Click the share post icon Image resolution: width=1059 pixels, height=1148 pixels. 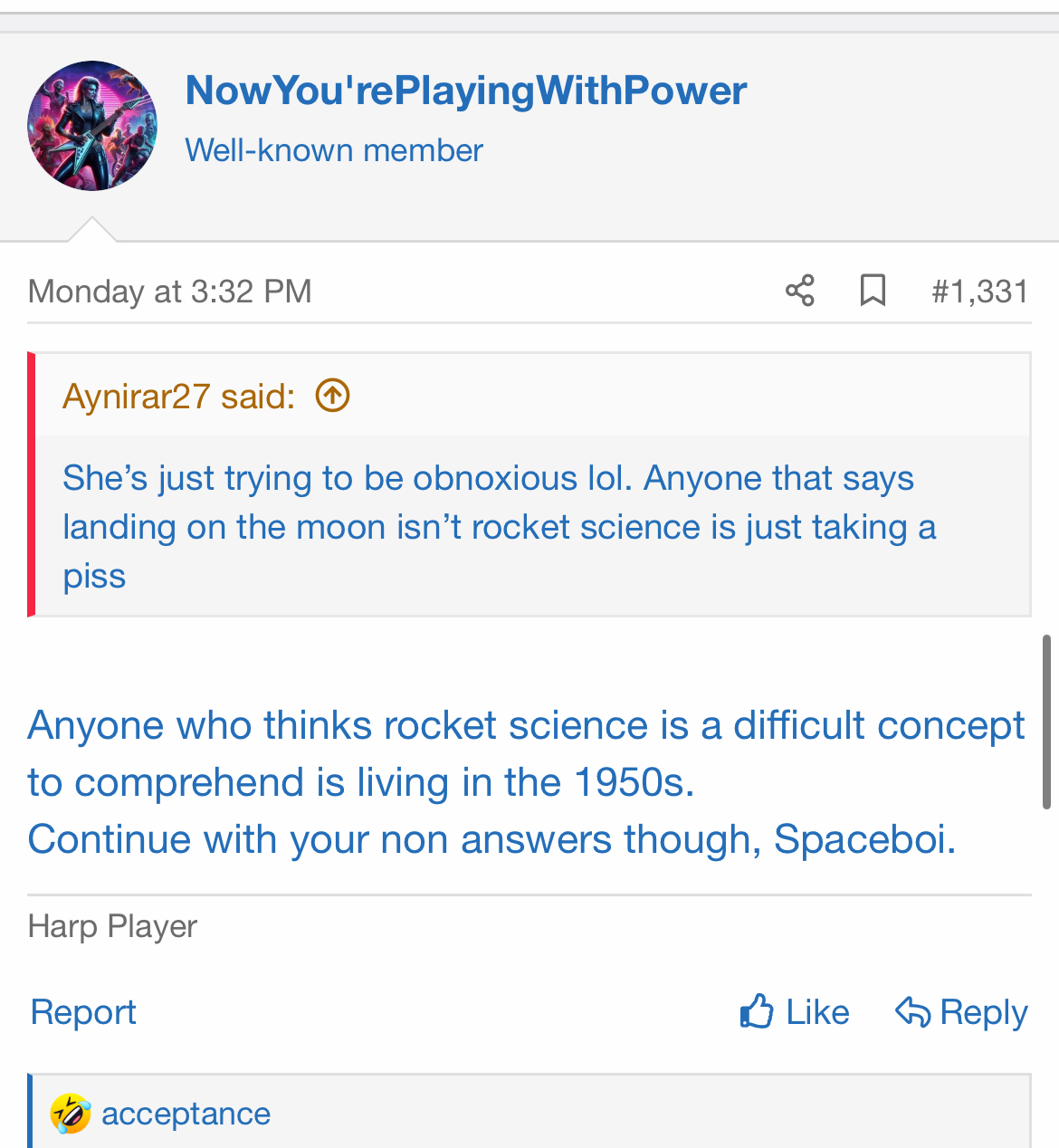point(799,291)
